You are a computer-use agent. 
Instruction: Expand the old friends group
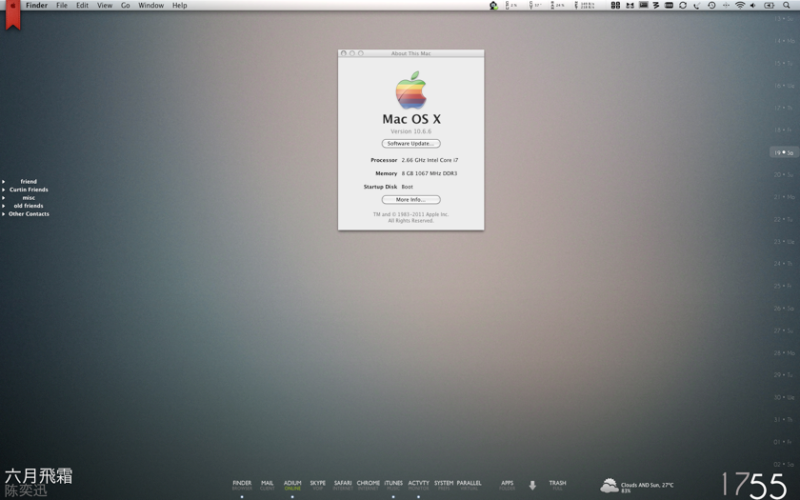click(4, 205)
